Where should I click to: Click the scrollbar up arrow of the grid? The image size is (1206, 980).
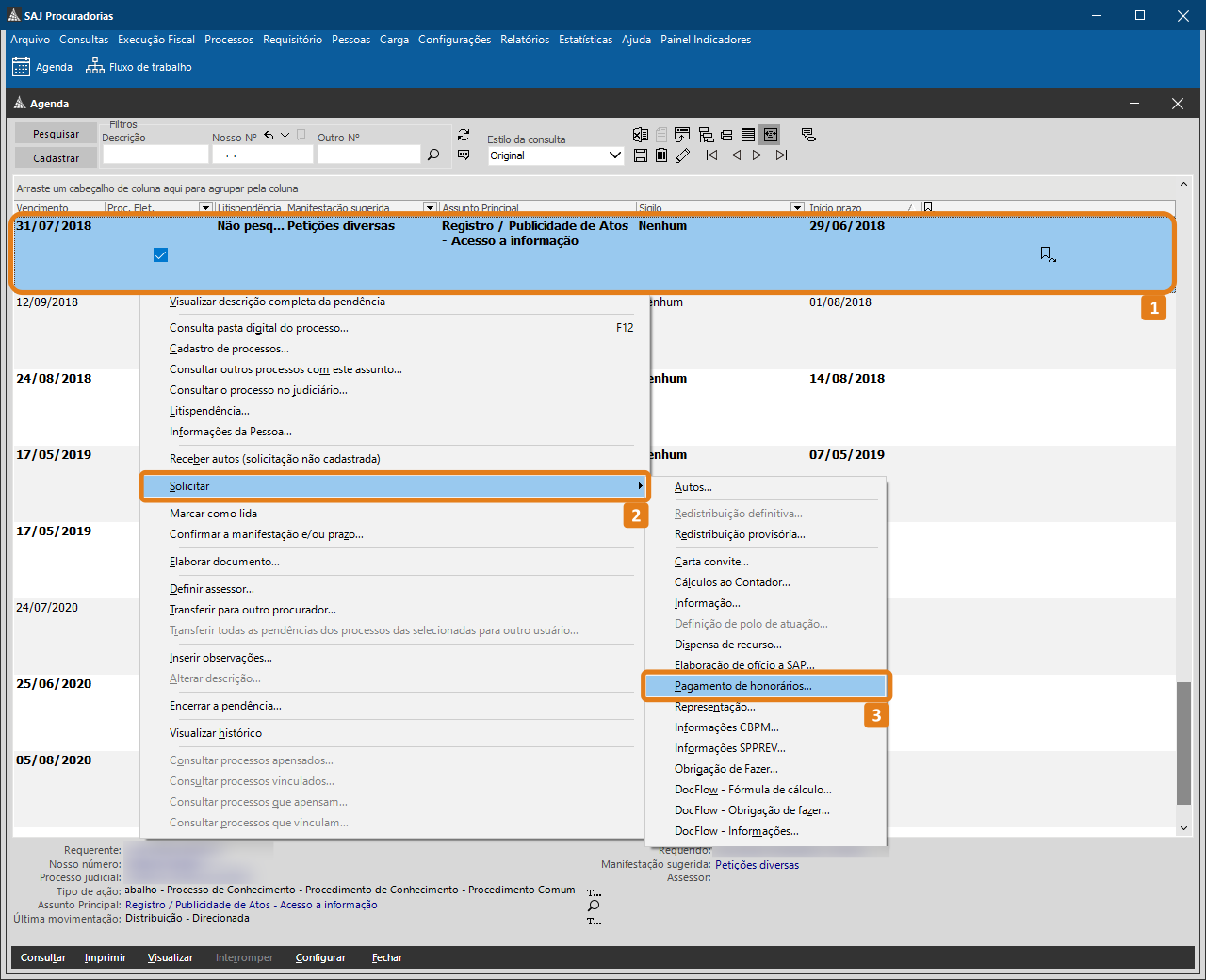1183,184
